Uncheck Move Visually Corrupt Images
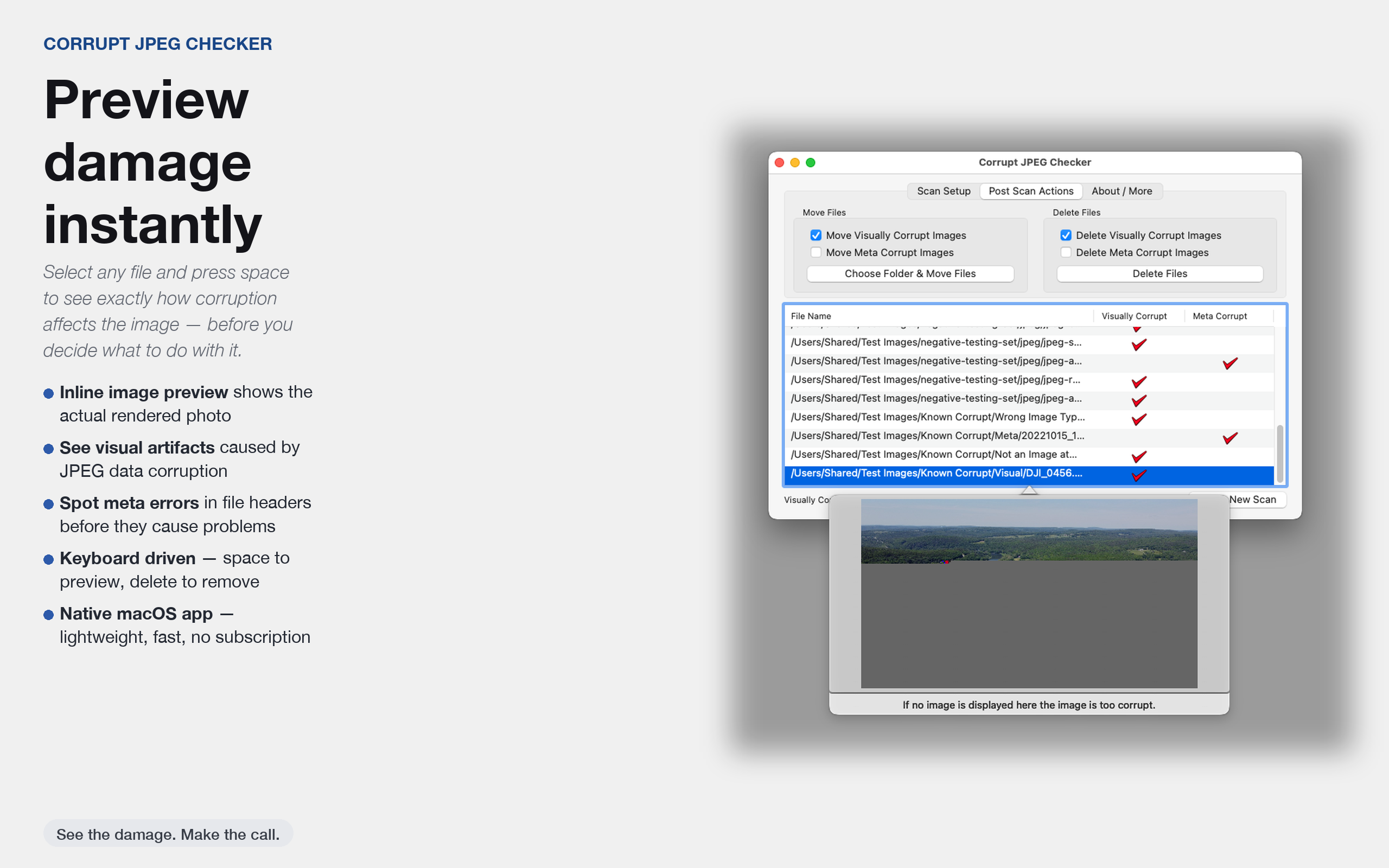This screenshot has height=868, width=1389. [815, 235]
